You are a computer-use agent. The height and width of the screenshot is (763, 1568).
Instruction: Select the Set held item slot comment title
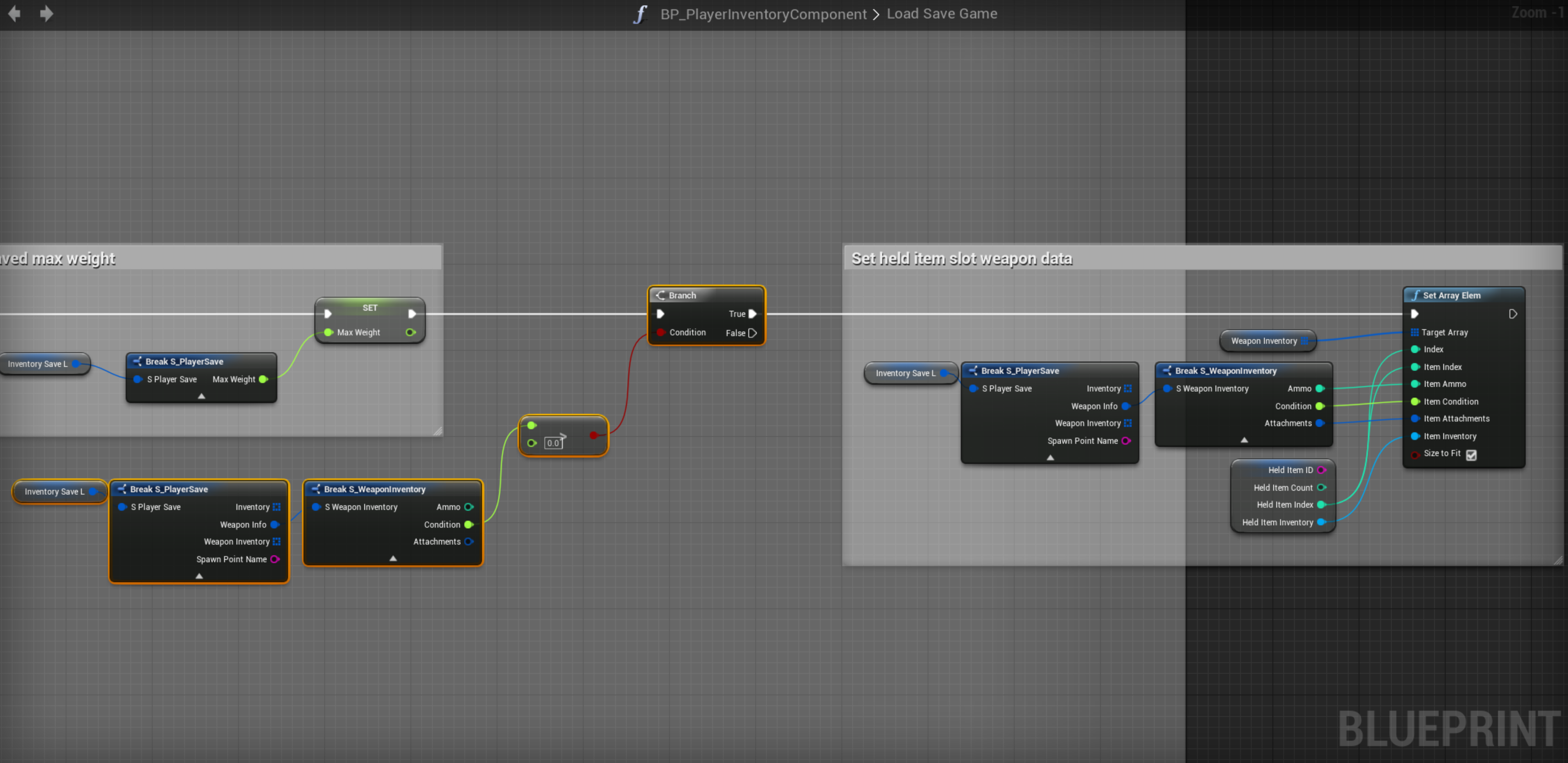tap(962, 258)
